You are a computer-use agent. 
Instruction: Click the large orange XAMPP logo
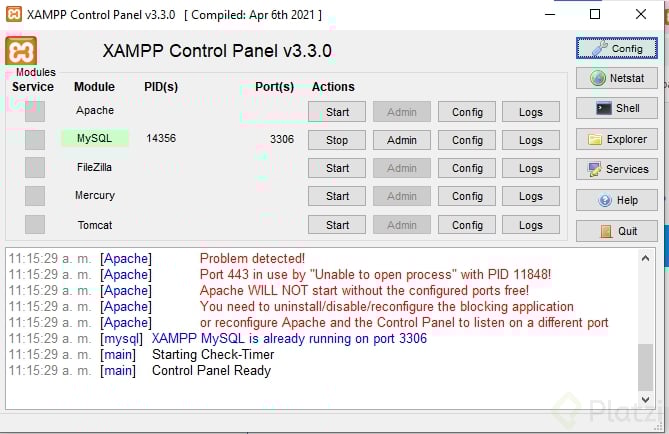(21, 51)
